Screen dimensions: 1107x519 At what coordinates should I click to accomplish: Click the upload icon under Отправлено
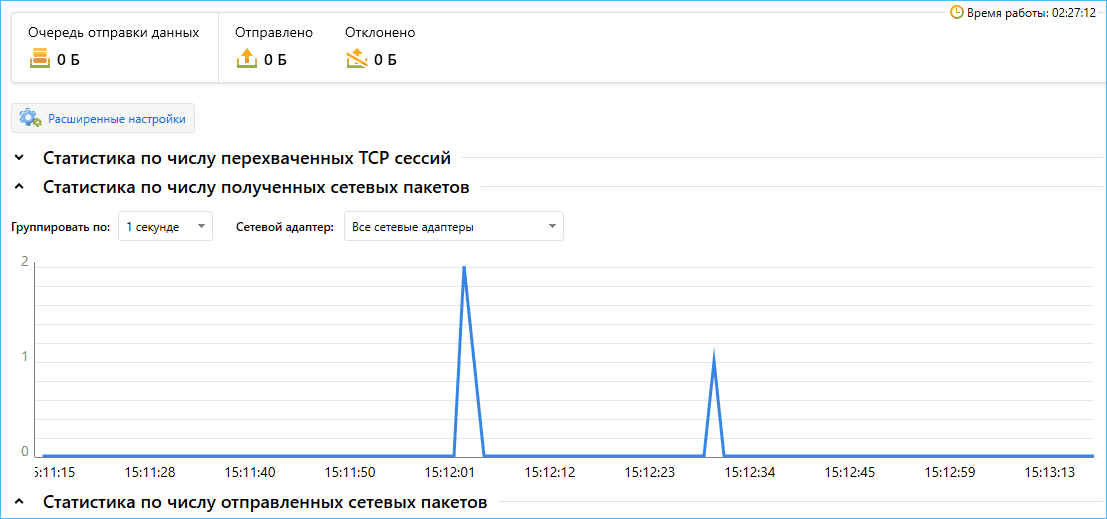click(246, 59)
